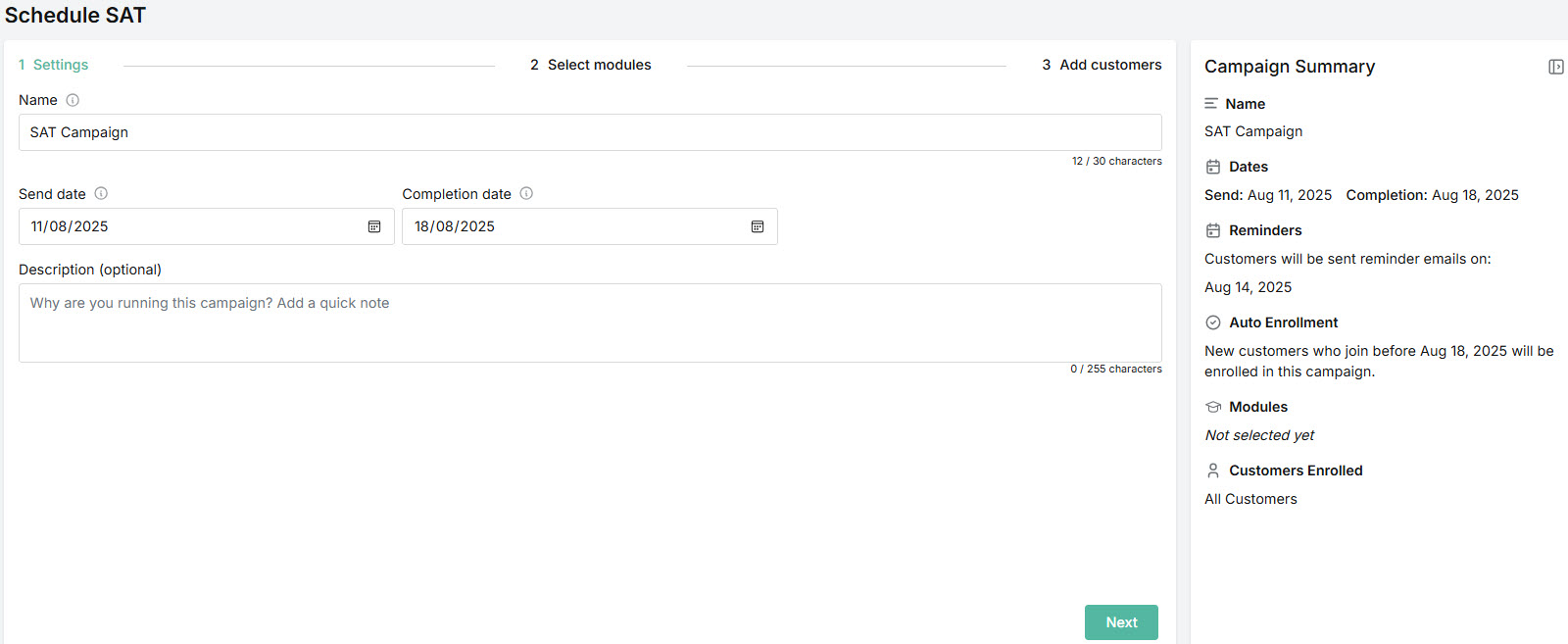Jump to the Add customers step
The image size is (1568, 644).
(1102, 65)
